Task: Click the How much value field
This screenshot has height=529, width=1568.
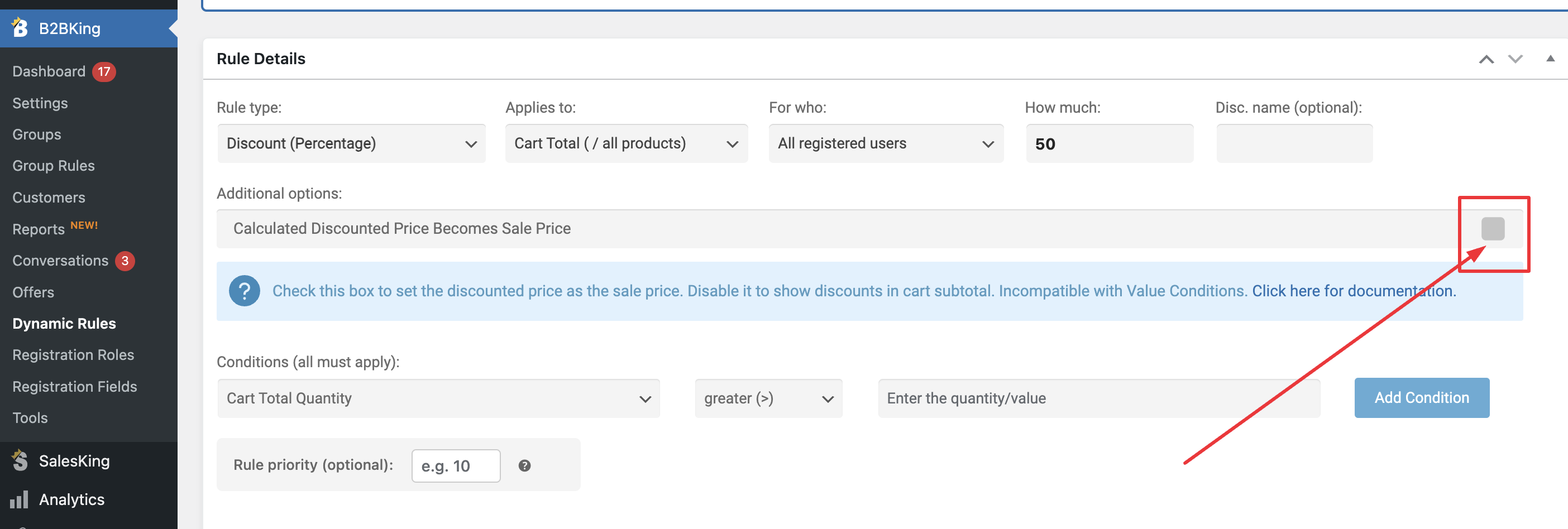Action: pos(1109,143)
